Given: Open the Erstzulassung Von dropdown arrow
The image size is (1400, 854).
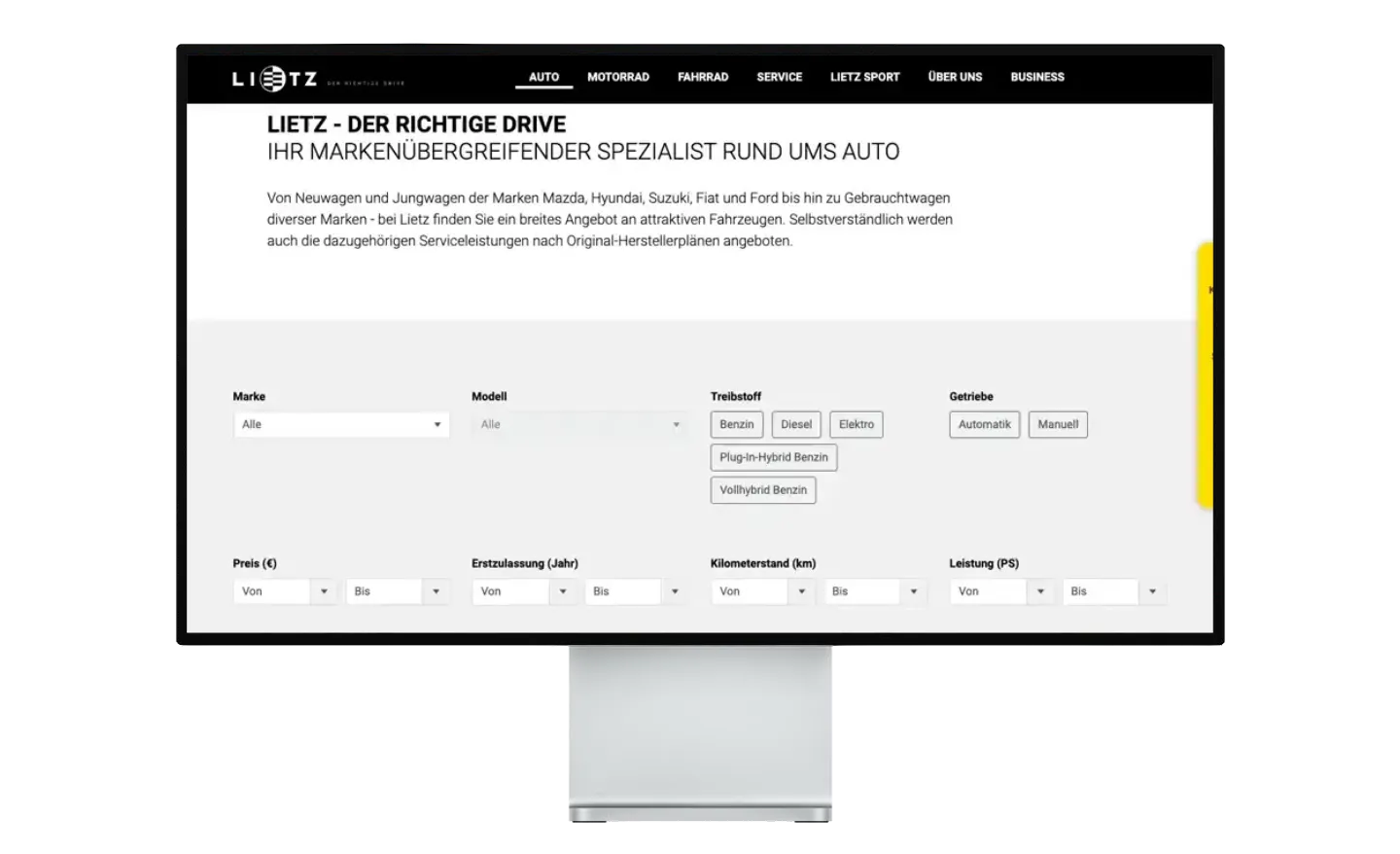Looking at the screenshot, I should pyautogui.click(x=563, y=591).
